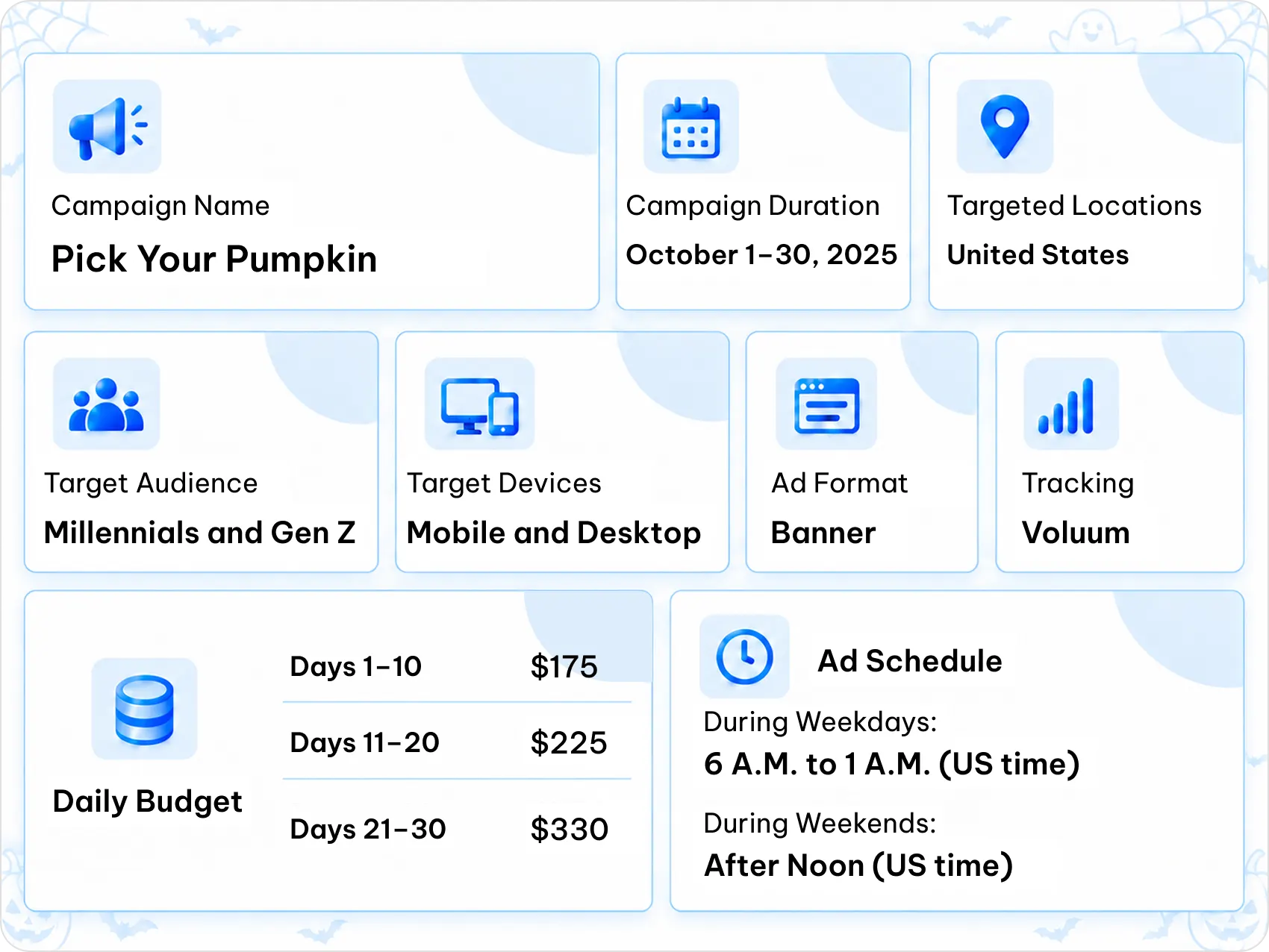Click the "During Weekends:" label
The image size is (1269, 952).
click(x=820, y=823)
